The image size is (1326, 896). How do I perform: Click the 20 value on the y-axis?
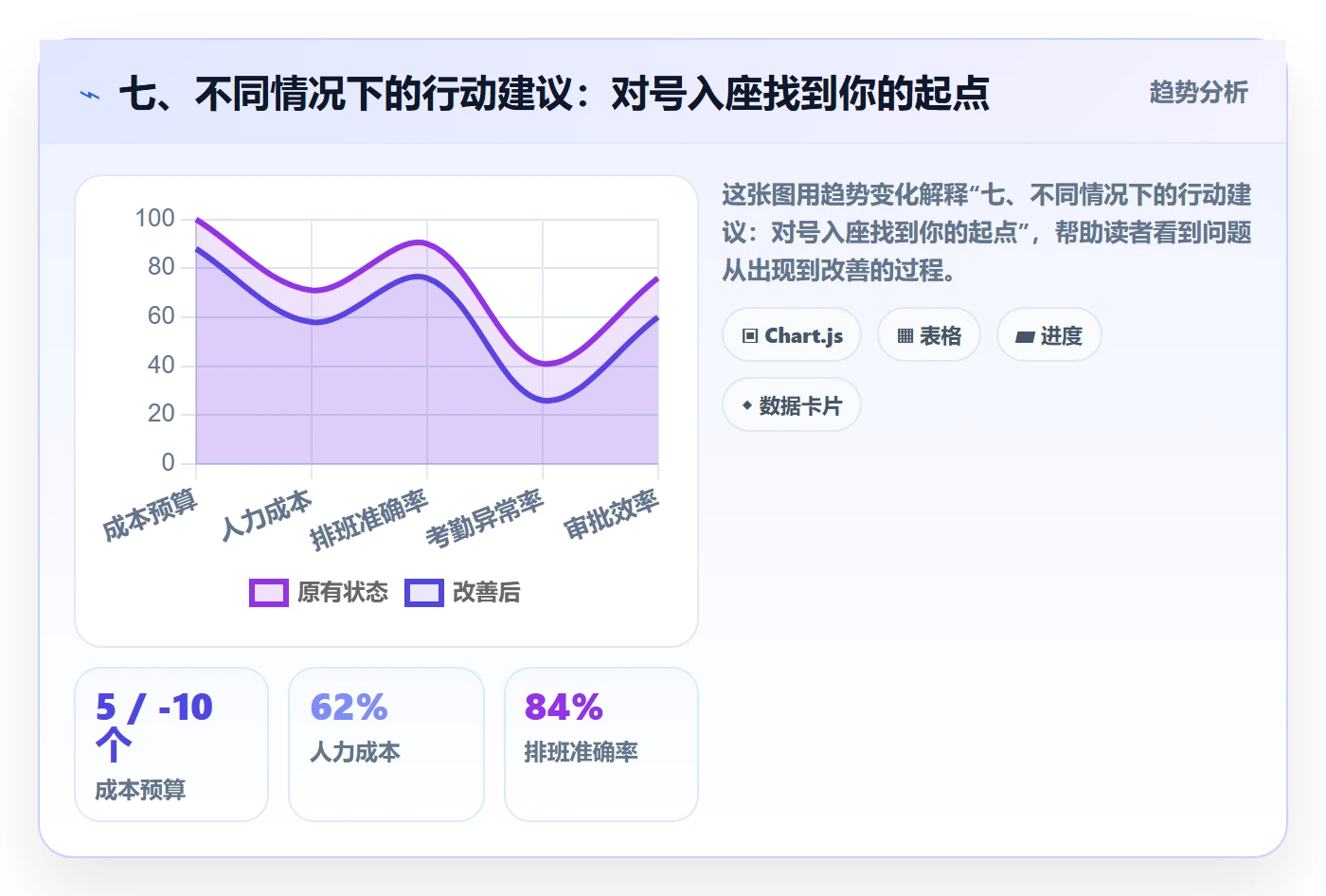click(x=161, y=414)
